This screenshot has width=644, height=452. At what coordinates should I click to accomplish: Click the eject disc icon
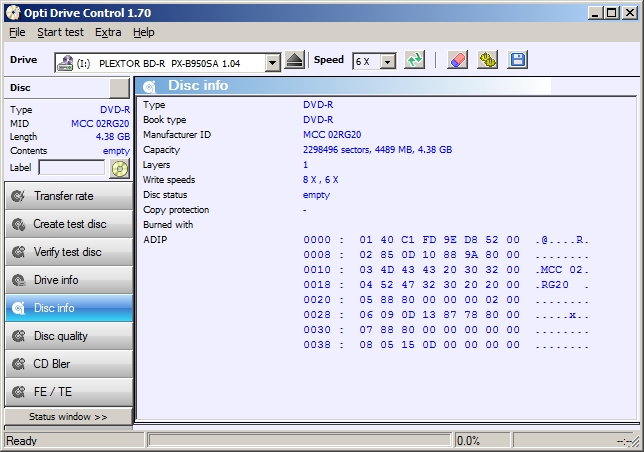[x=294, y=60]
